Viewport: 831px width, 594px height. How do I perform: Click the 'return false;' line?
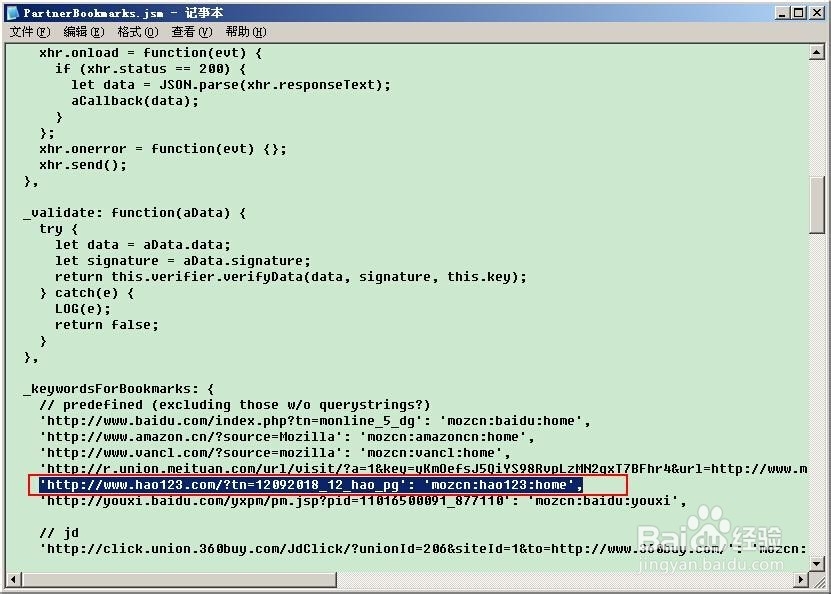(107, 325)
